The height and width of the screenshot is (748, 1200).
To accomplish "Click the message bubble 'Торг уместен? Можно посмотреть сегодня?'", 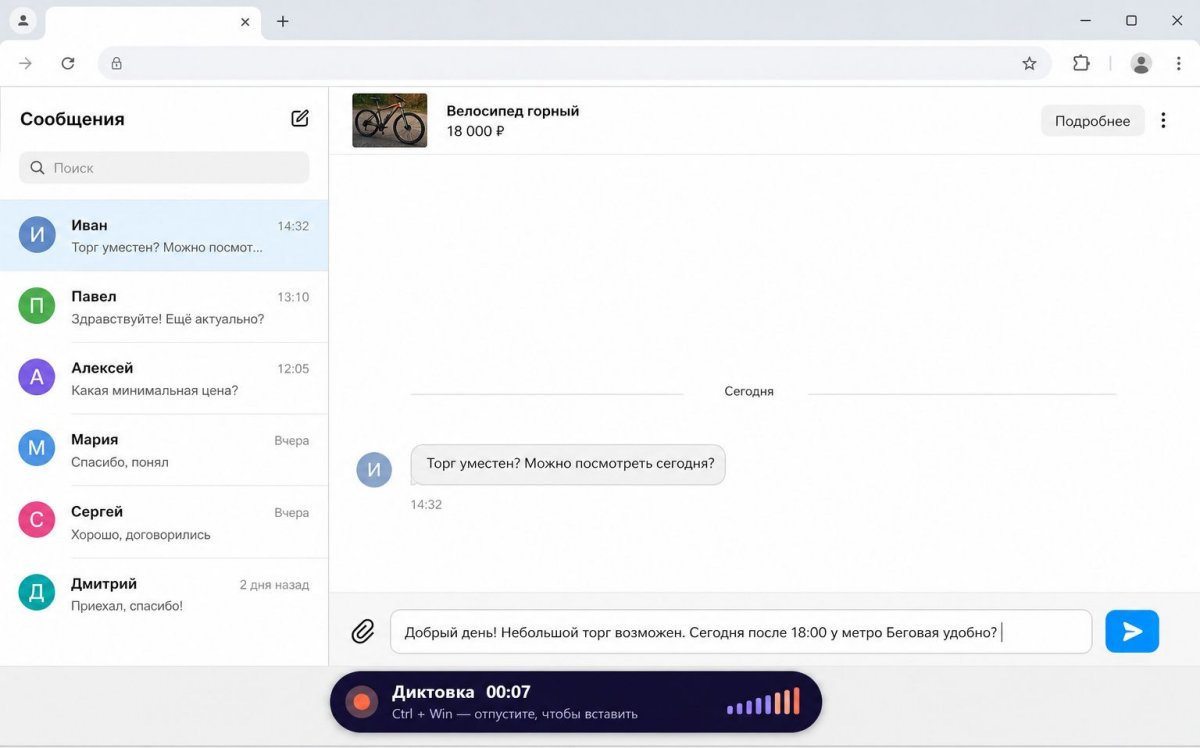I will 569,464.
